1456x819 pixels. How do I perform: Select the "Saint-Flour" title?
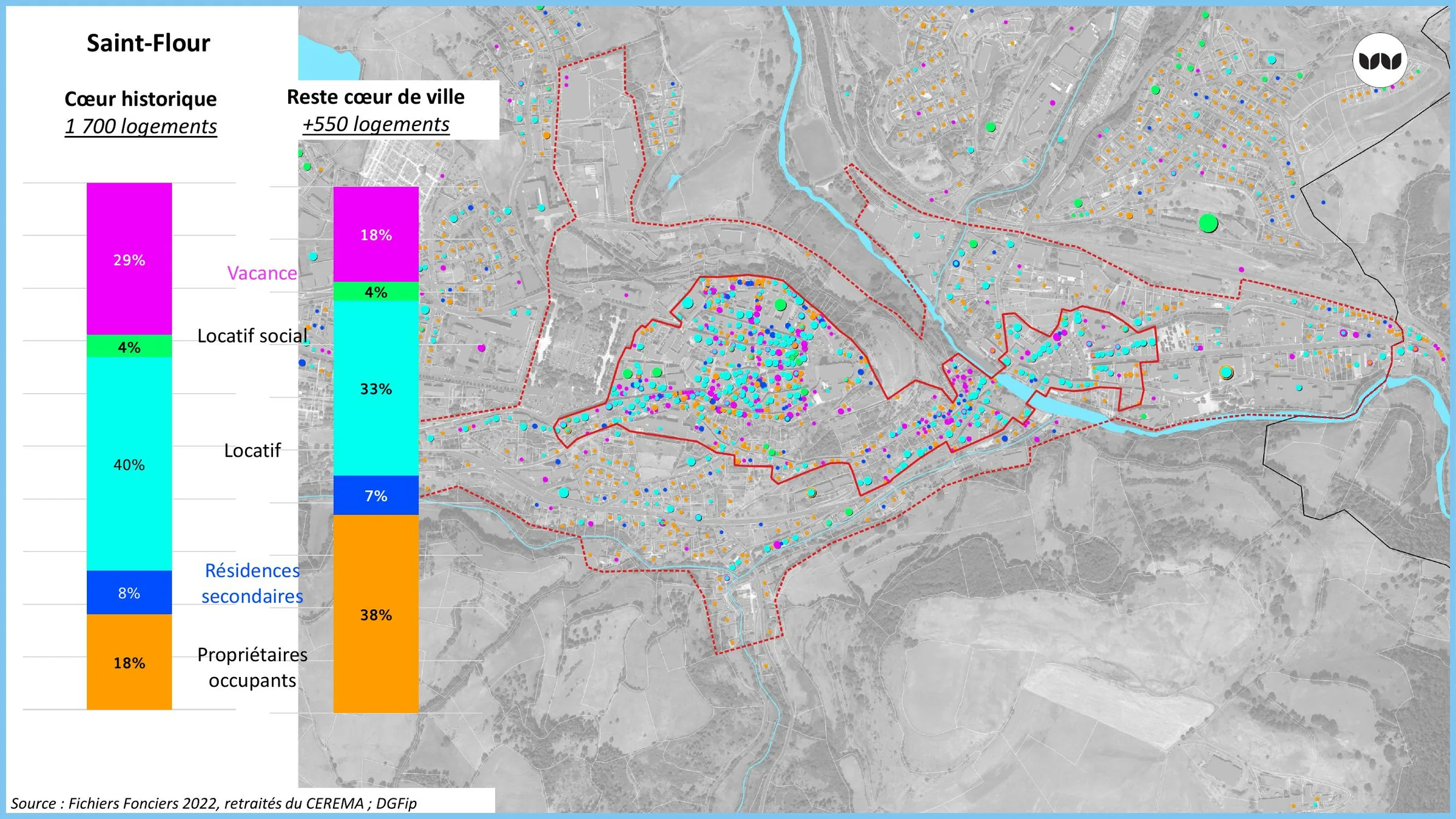pos(148,43)
